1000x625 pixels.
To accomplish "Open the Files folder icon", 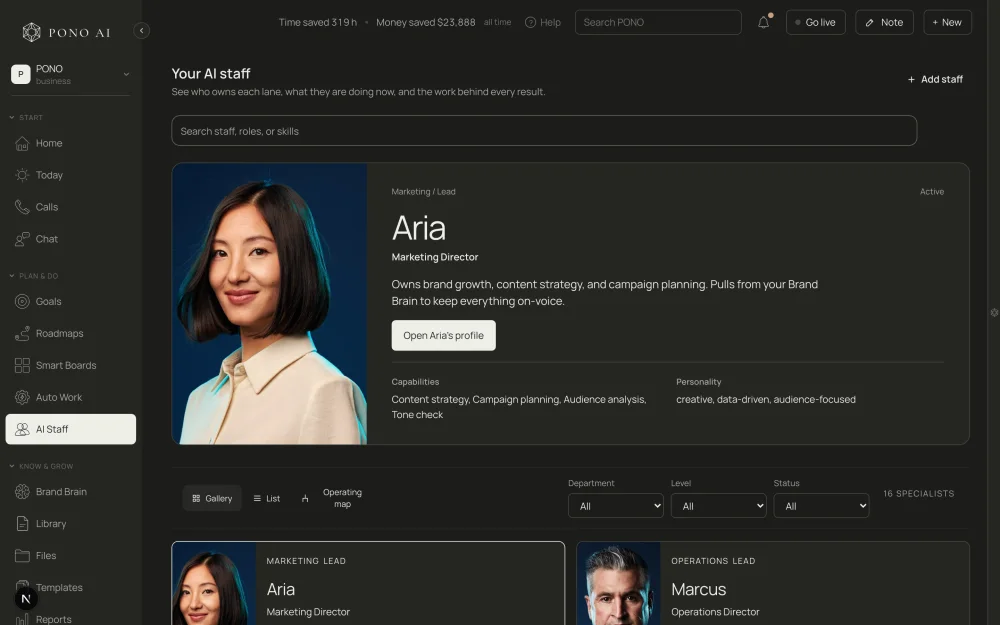I will point(22,555).
